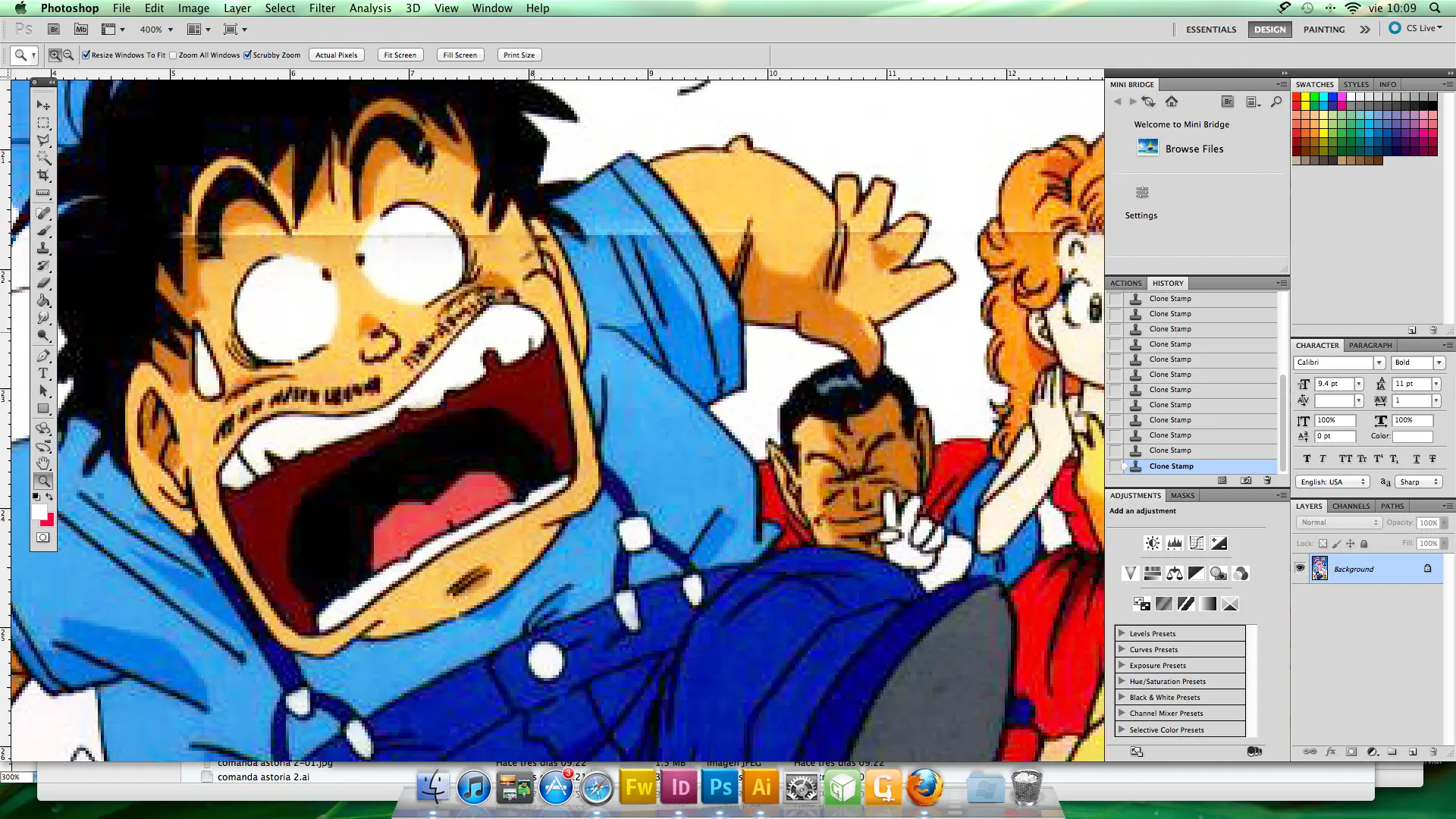Open the Calibri font family dropdown
Image resolution: width=1456 pixels, height=819 pixels.
point(1379,362)
